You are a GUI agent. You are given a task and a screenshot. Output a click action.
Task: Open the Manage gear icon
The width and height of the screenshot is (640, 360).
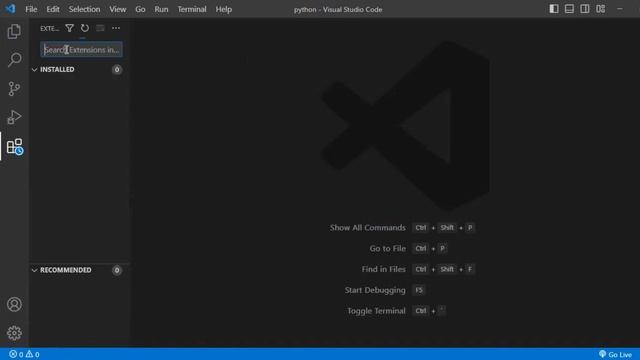click(14, 333)
